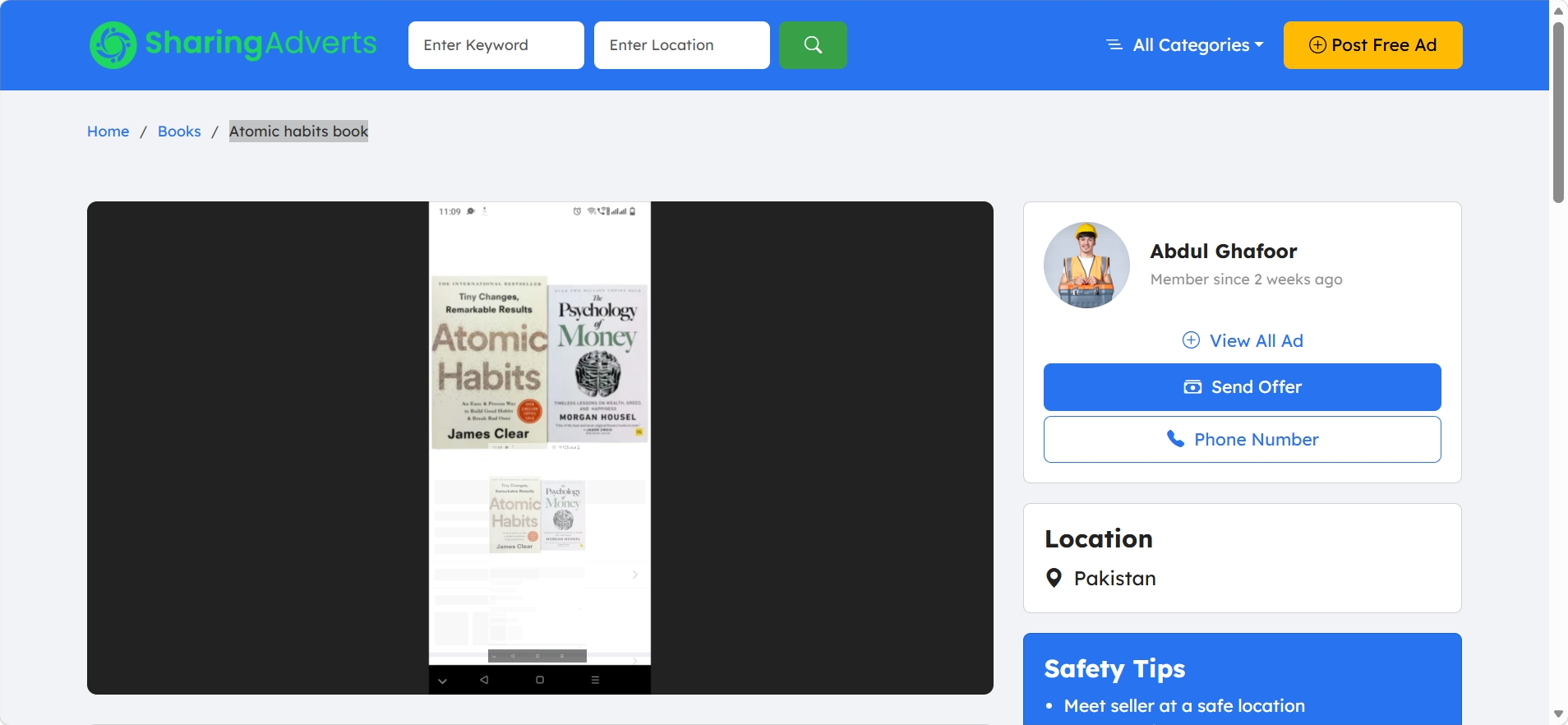Click the page scrollbar up arrow
Screen dimensions: 1568x725
tap(1558, 10)
